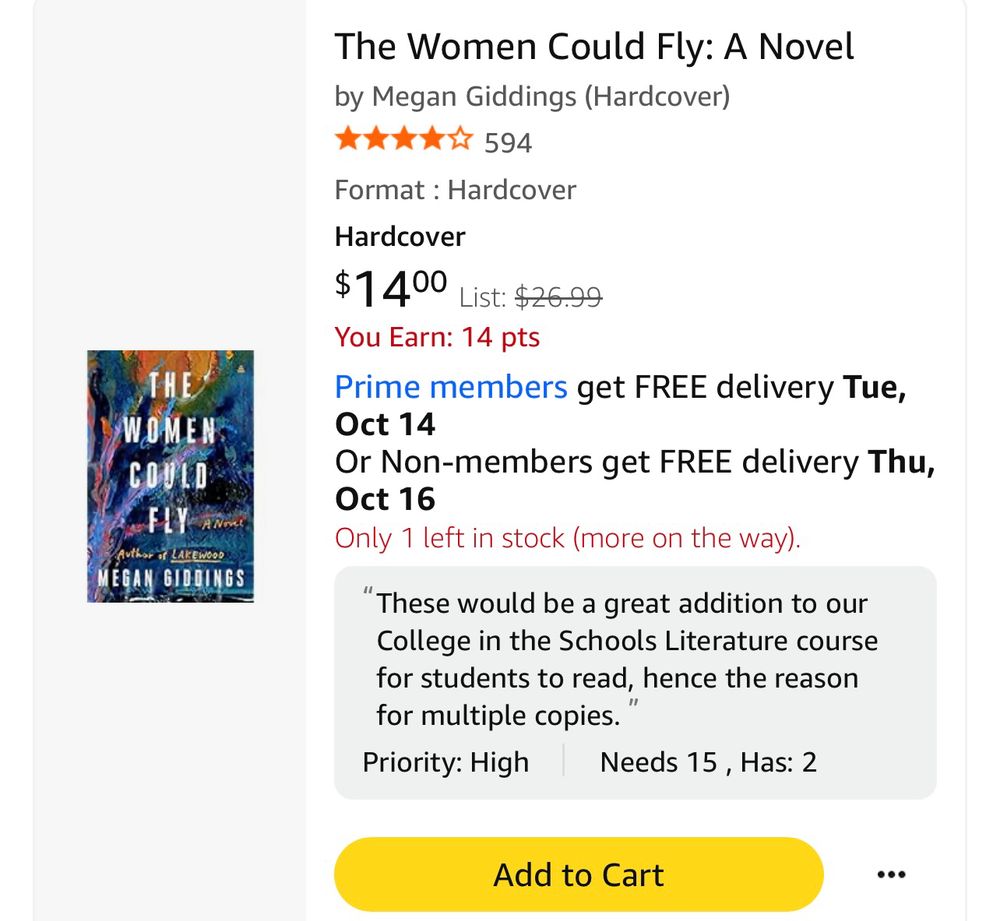This screenshot has height=921, width=1000.
Task: Click the Tue, Oct 14 delivery date
Action: pyautogui.click(x=621, y=406)
